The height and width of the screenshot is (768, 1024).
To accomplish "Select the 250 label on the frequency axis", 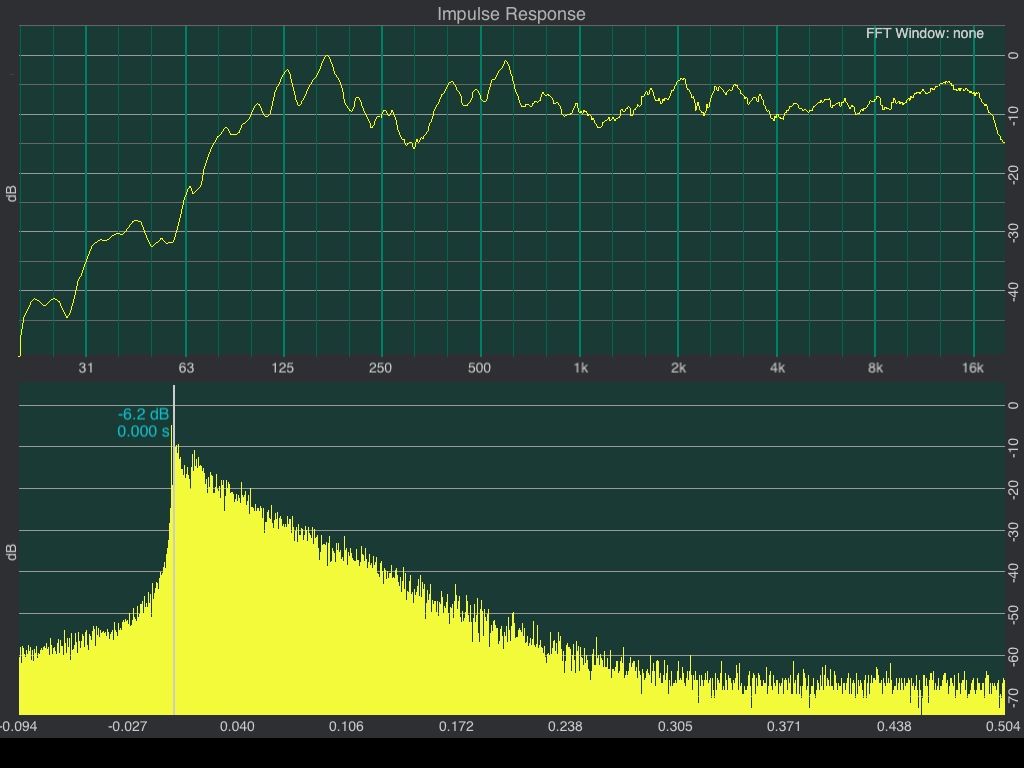I will pyautogui.click(x=380, y=368).
